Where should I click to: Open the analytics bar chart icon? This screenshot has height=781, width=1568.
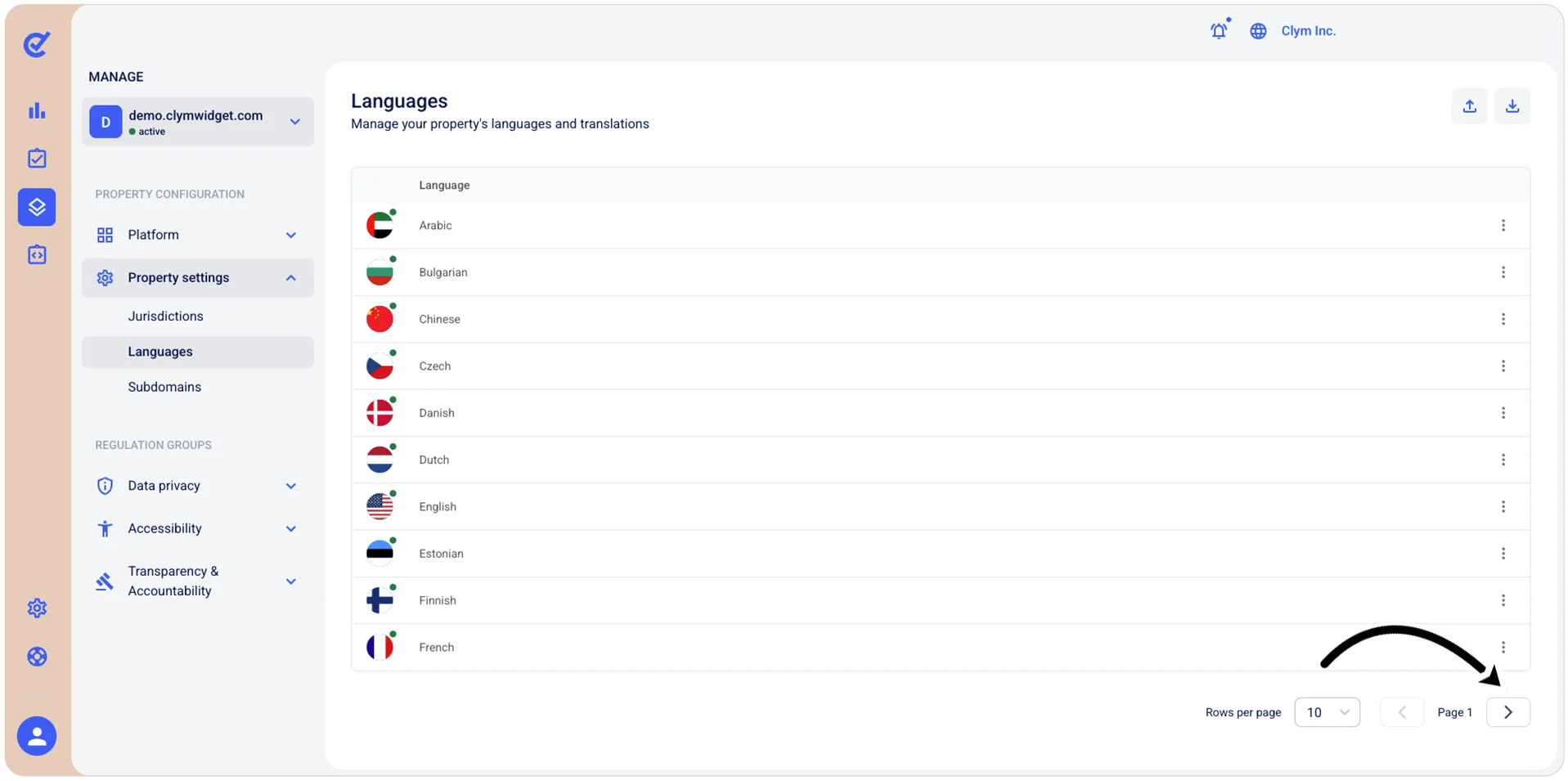click(37, 110)
